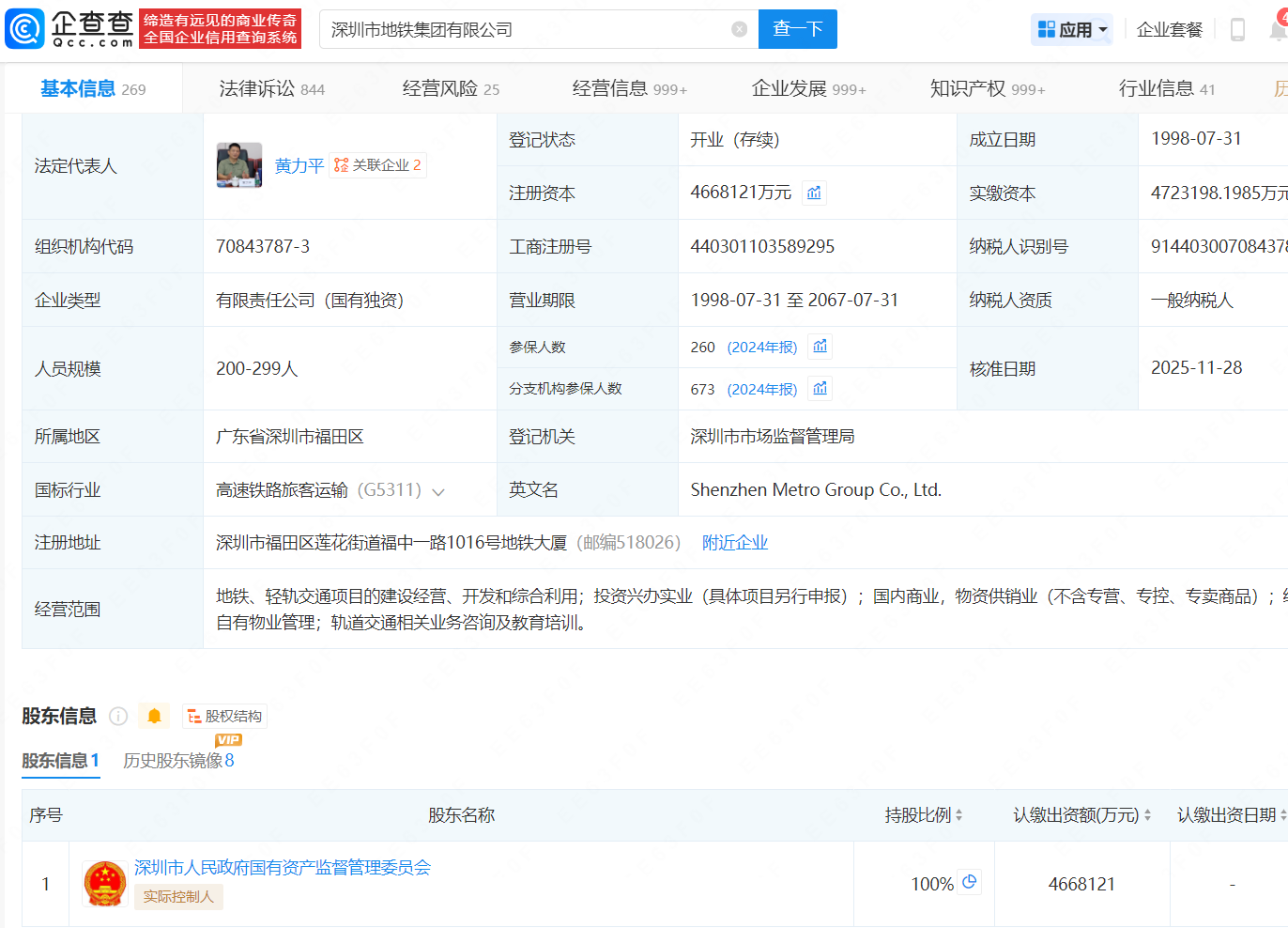The height and width of the screenshot is (928, 1288).
Task: Click the shareholder info help icon
Action: click(118, 717)
